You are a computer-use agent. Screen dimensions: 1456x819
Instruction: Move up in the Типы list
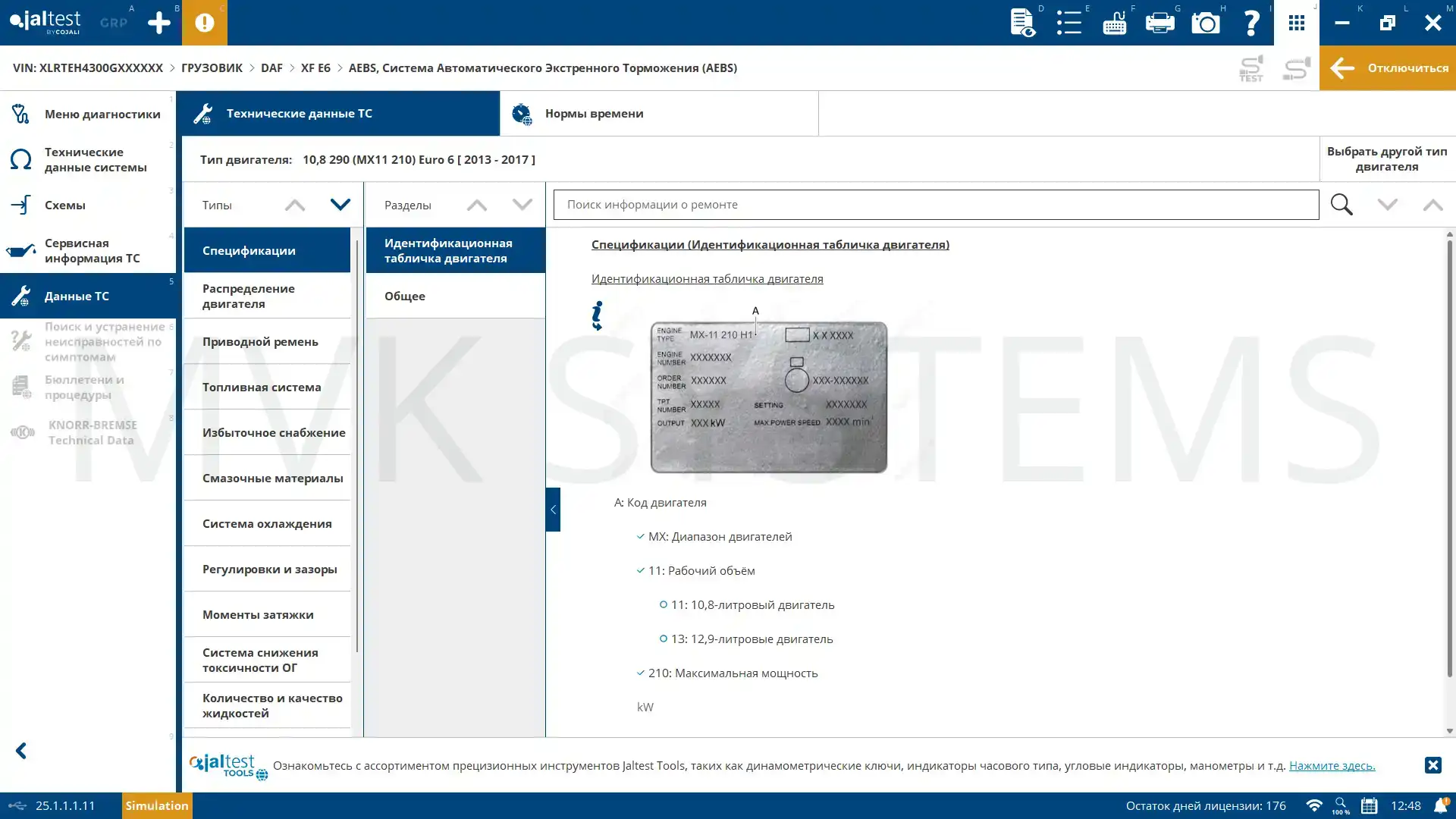[295, 205]
